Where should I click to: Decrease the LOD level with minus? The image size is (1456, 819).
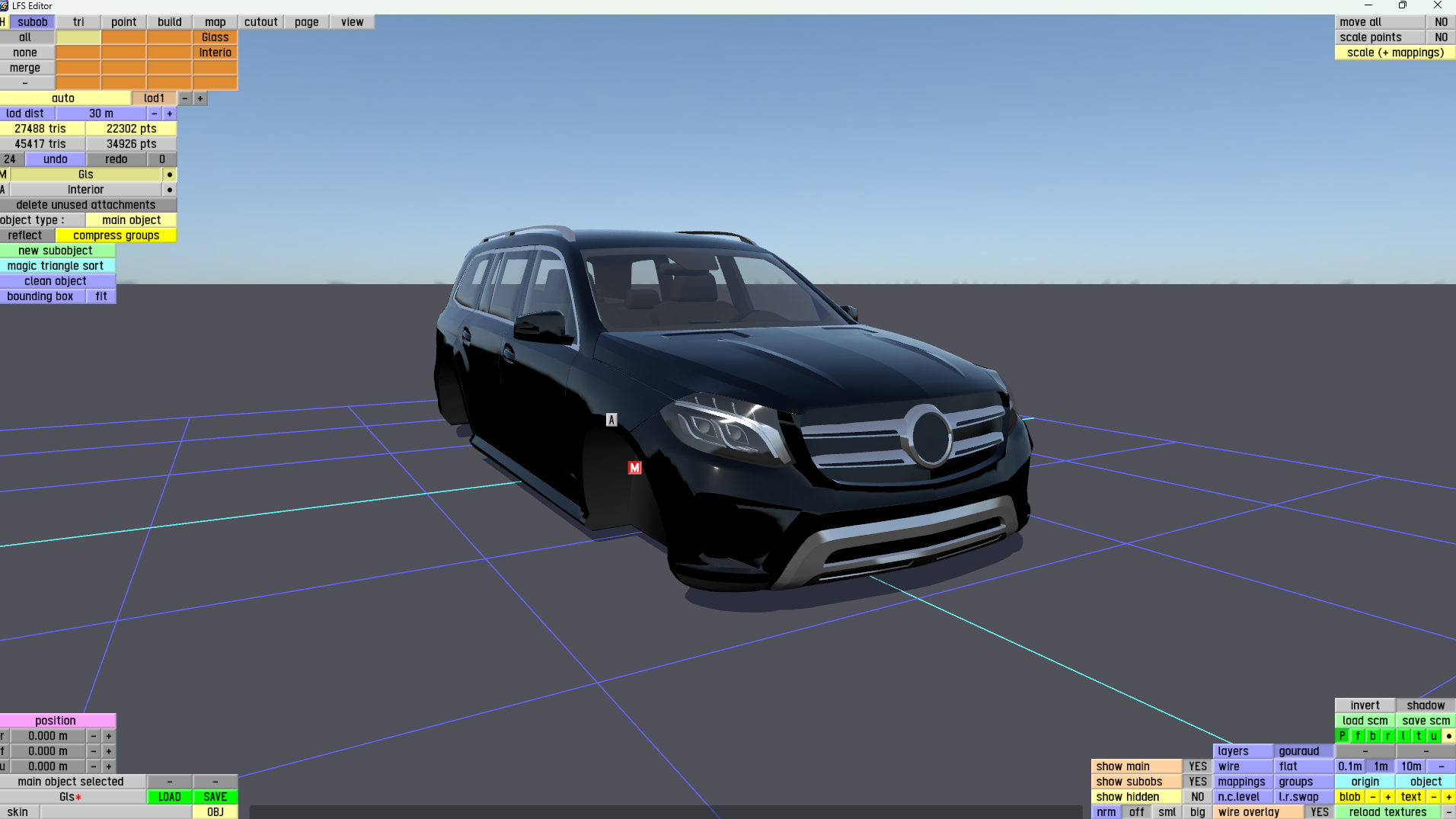[185, 98]
